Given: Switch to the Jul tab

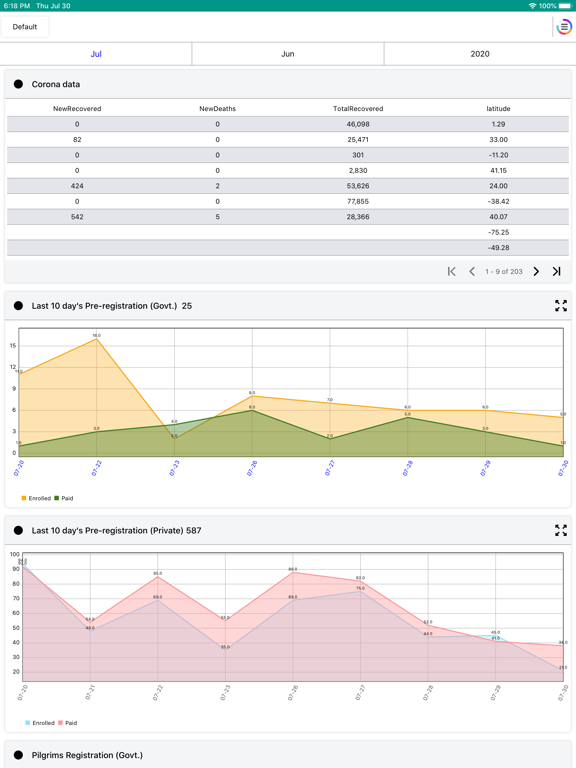Looking at the screenshot, I should (96, 54).
